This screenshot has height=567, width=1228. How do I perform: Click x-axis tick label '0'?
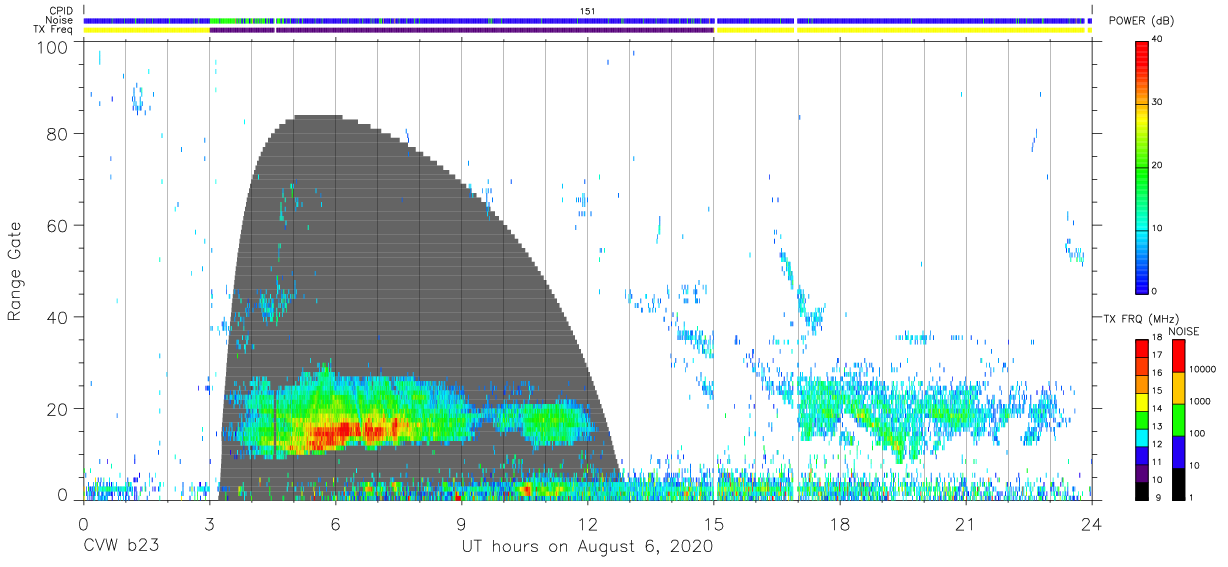(x=83, y=524)
